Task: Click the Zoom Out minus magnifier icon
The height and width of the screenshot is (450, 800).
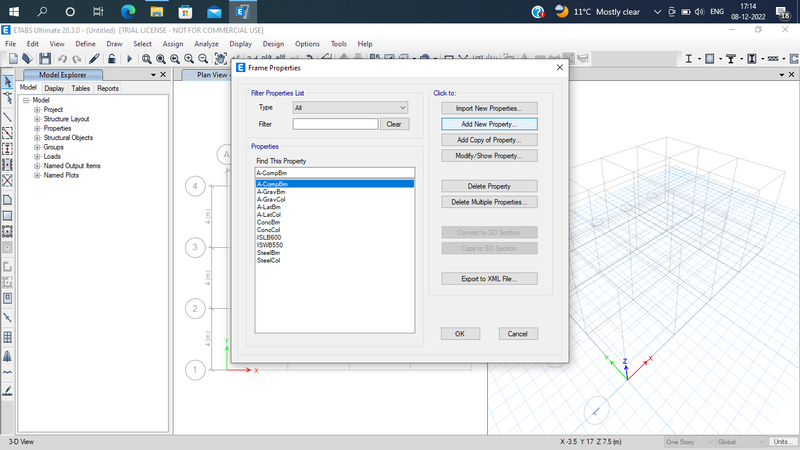Action: [203, 59]
